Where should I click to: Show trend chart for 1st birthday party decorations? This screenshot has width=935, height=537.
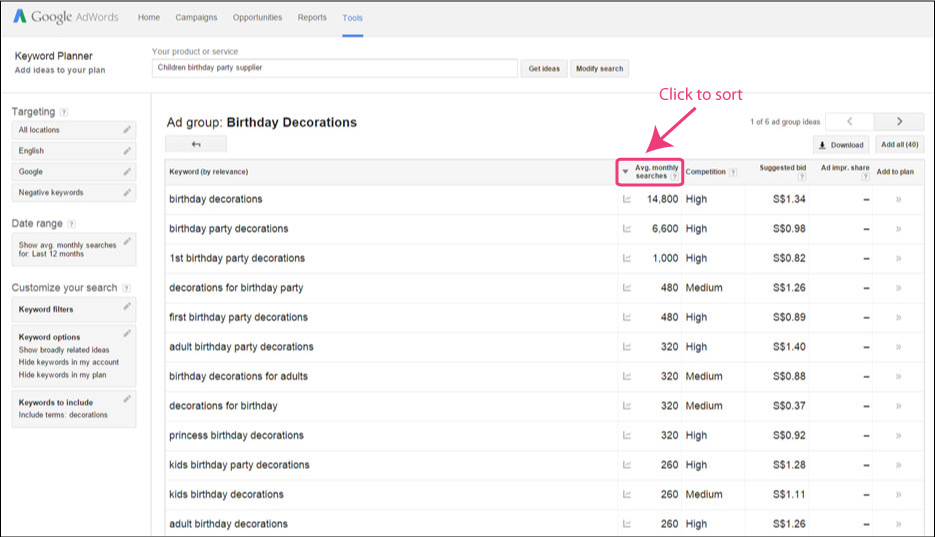coord(627,258)
